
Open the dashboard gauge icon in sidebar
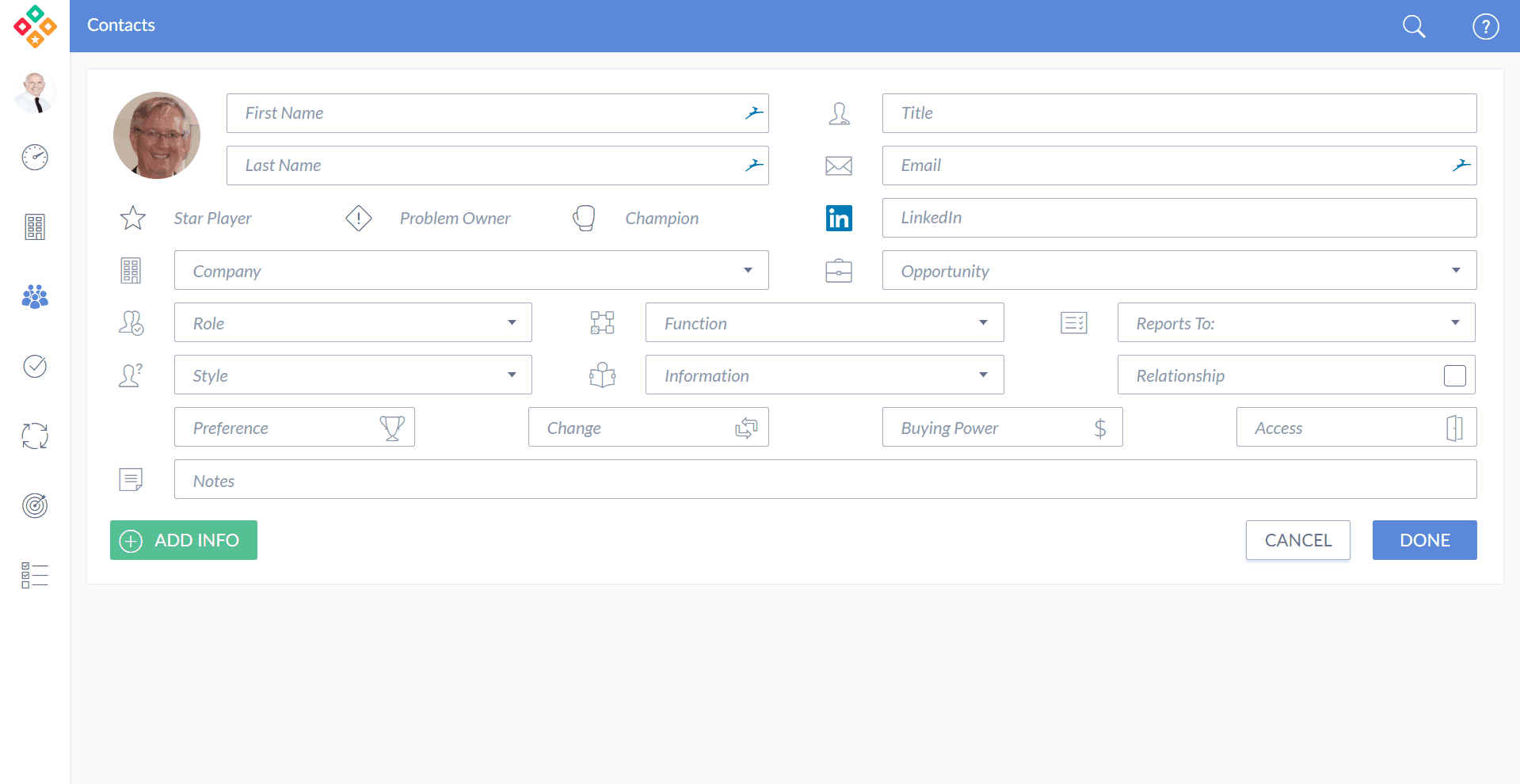coord(35,158)
